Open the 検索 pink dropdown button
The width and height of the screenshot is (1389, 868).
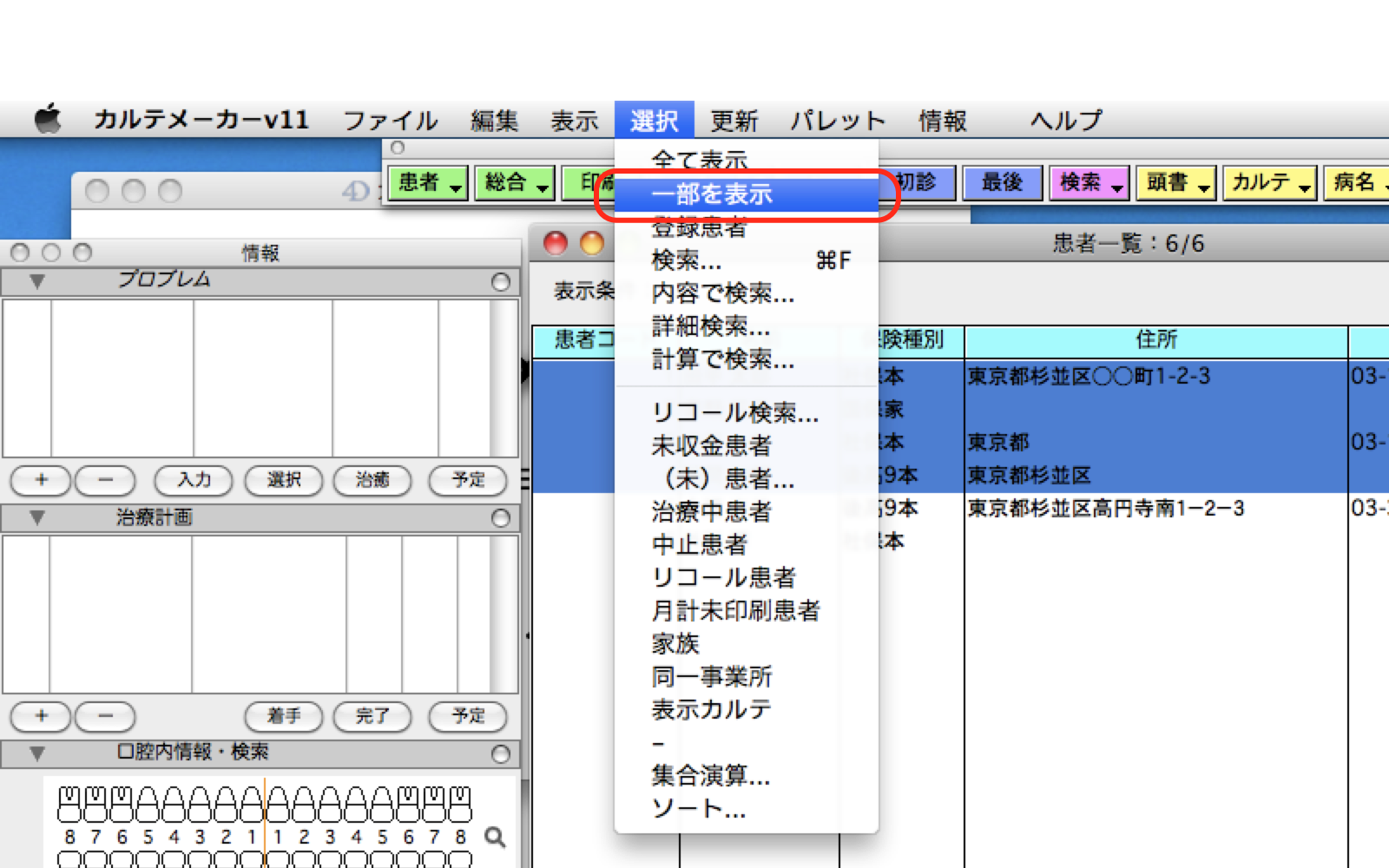[x=1089, y=183]
